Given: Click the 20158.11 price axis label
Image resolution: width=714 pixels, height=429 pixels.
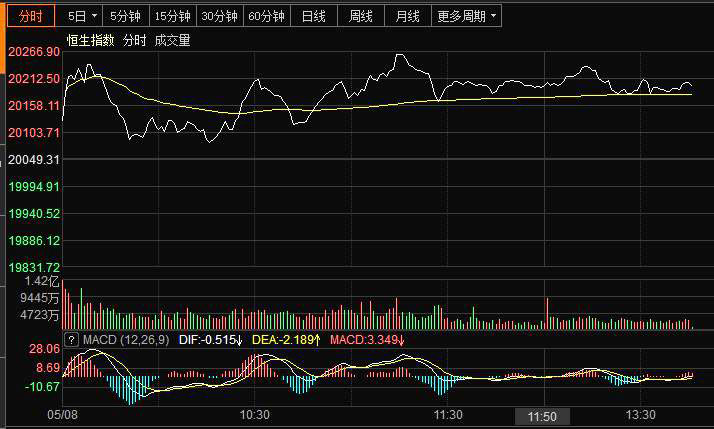Looking at the screenshot, I should coord(34,106).
